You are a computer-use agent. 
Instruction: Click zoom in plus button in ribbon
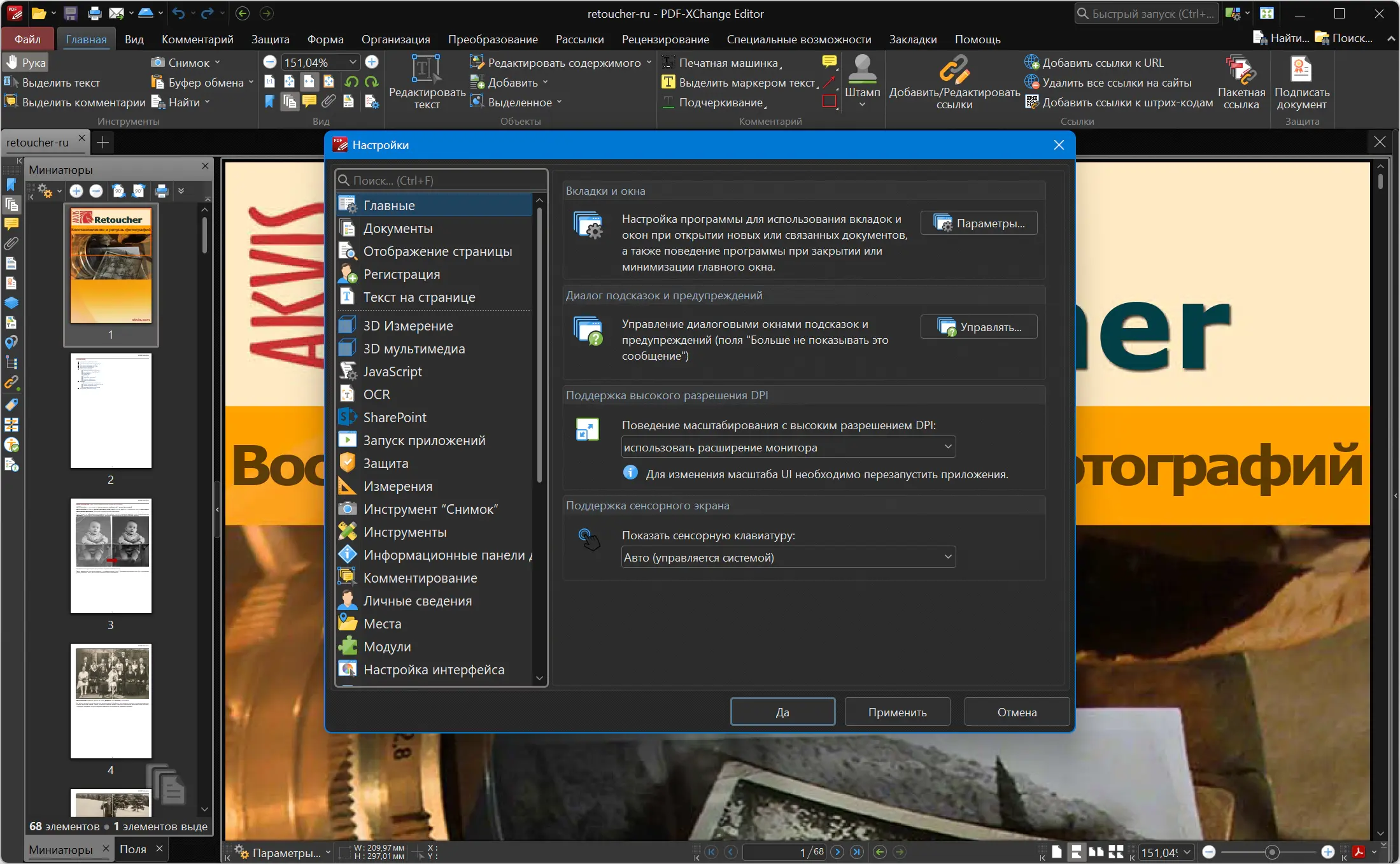pos(372,62)
